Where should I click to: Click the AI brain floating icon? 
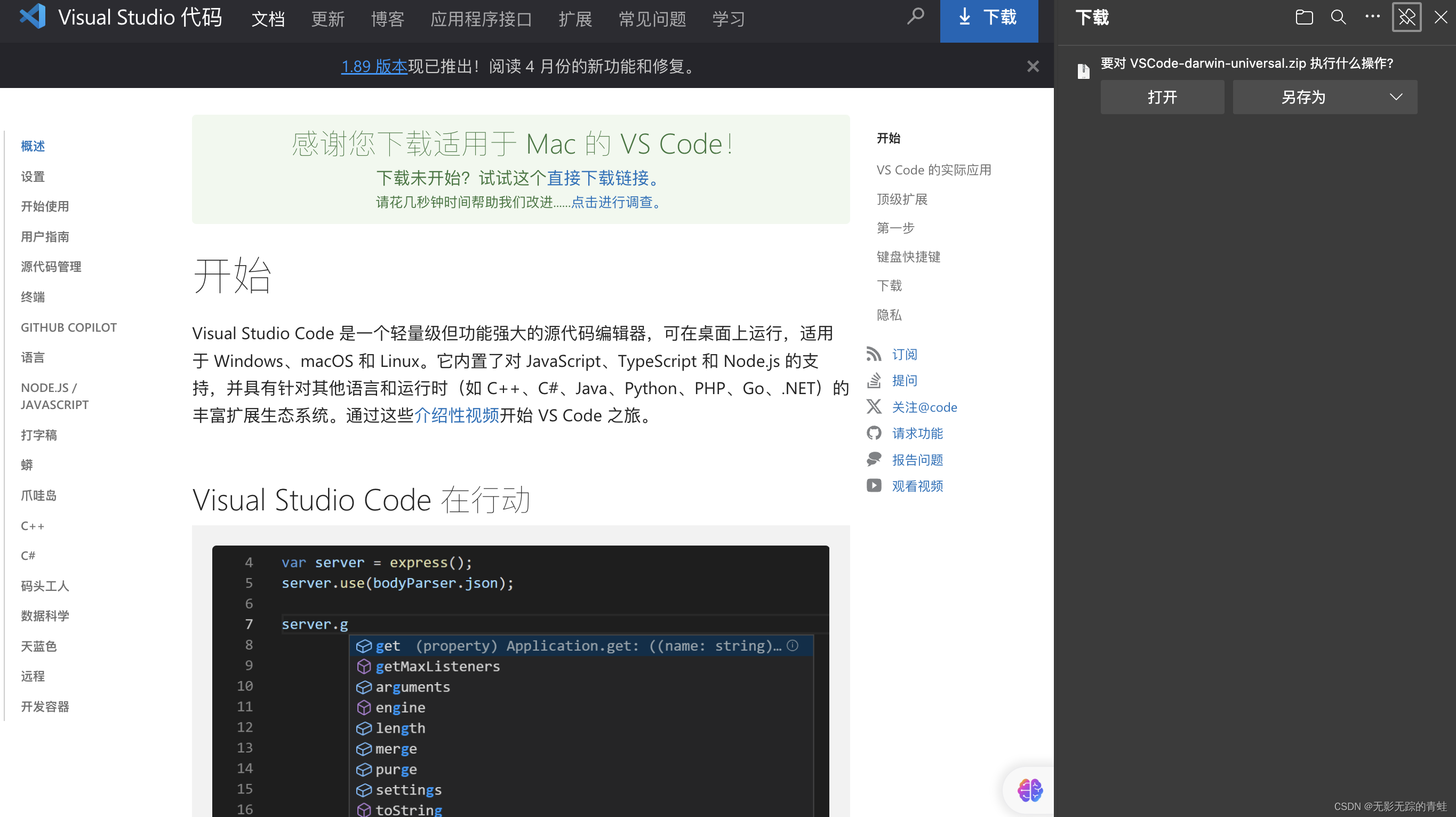coord(1030,790)
